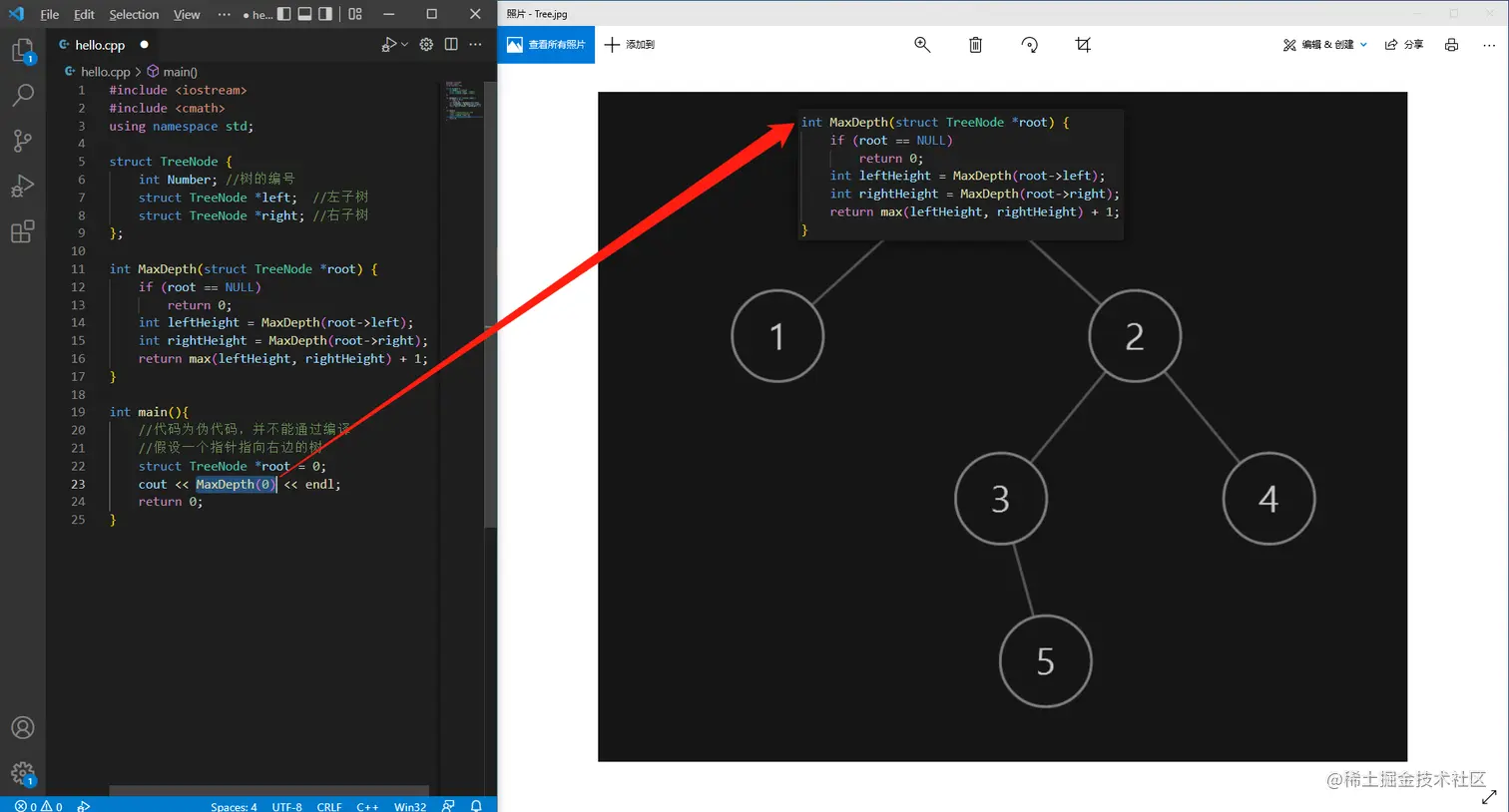Screen dimensions: 1509x812
Task: Select language mode C++ in status bar
Action: click(x=367, y=806)
